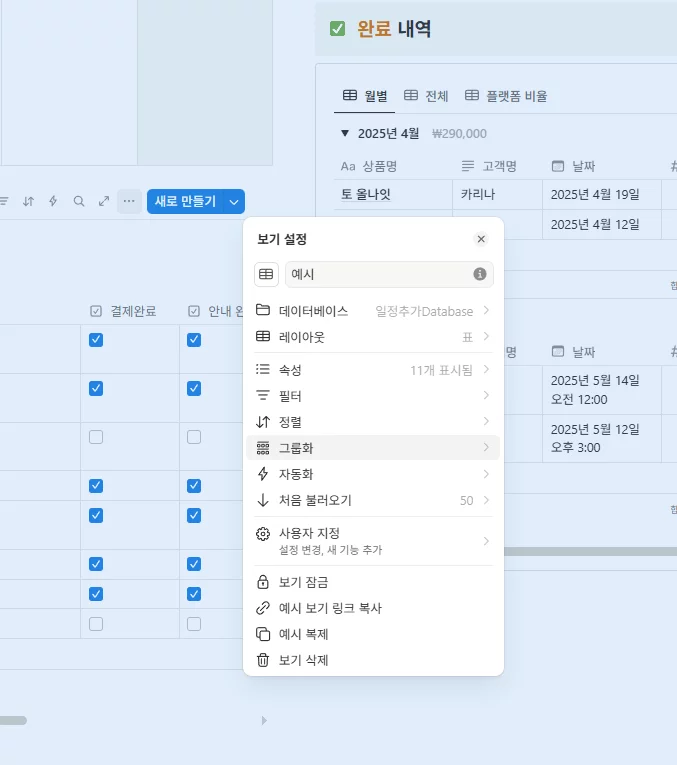Image resolution: width=677 pixels, height=765 pixels.
Task: Click the sort arrows icon in the toolbar
Action: [28, 201]
